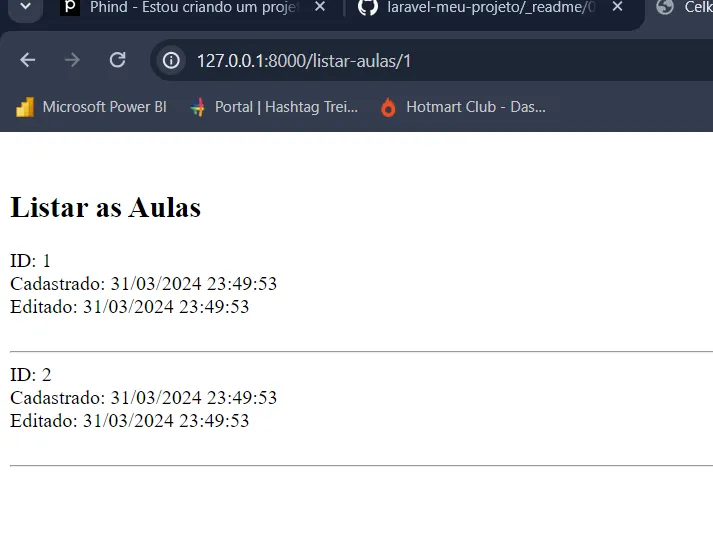
Task: Click the globe icon on the Celk tab
Action: 665,8
